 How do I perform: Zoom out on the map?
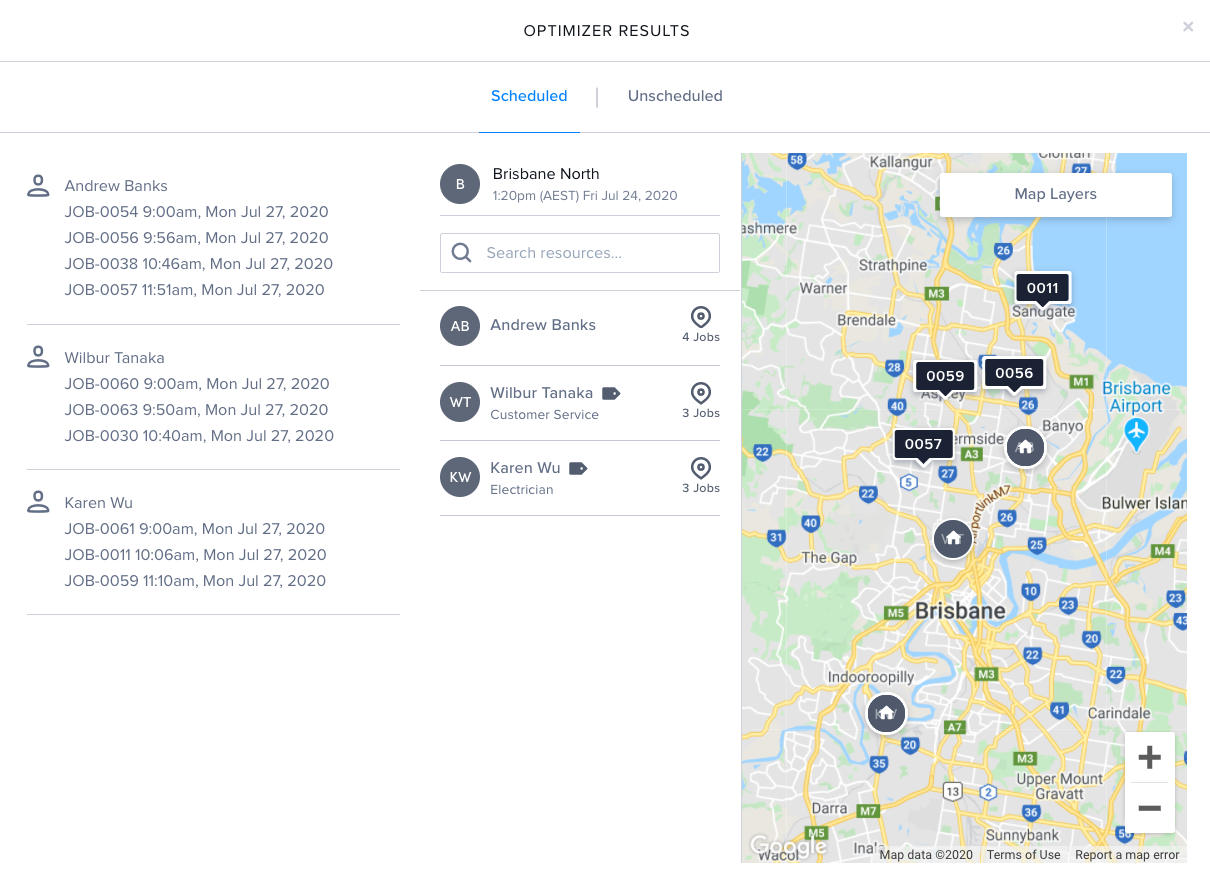[x=1149, y=808]
